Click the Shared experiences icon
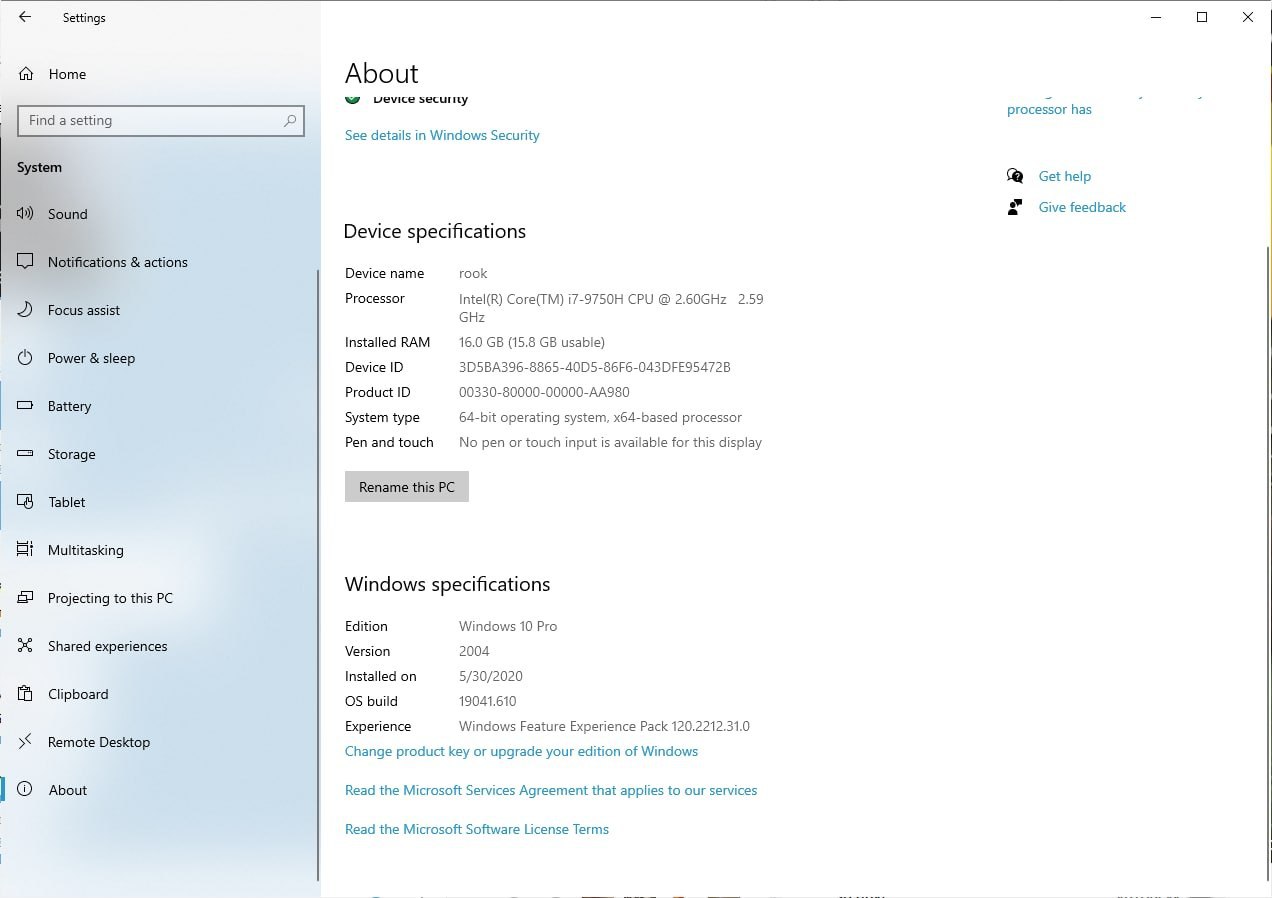The image size is (1272, 898). (26, 646)
